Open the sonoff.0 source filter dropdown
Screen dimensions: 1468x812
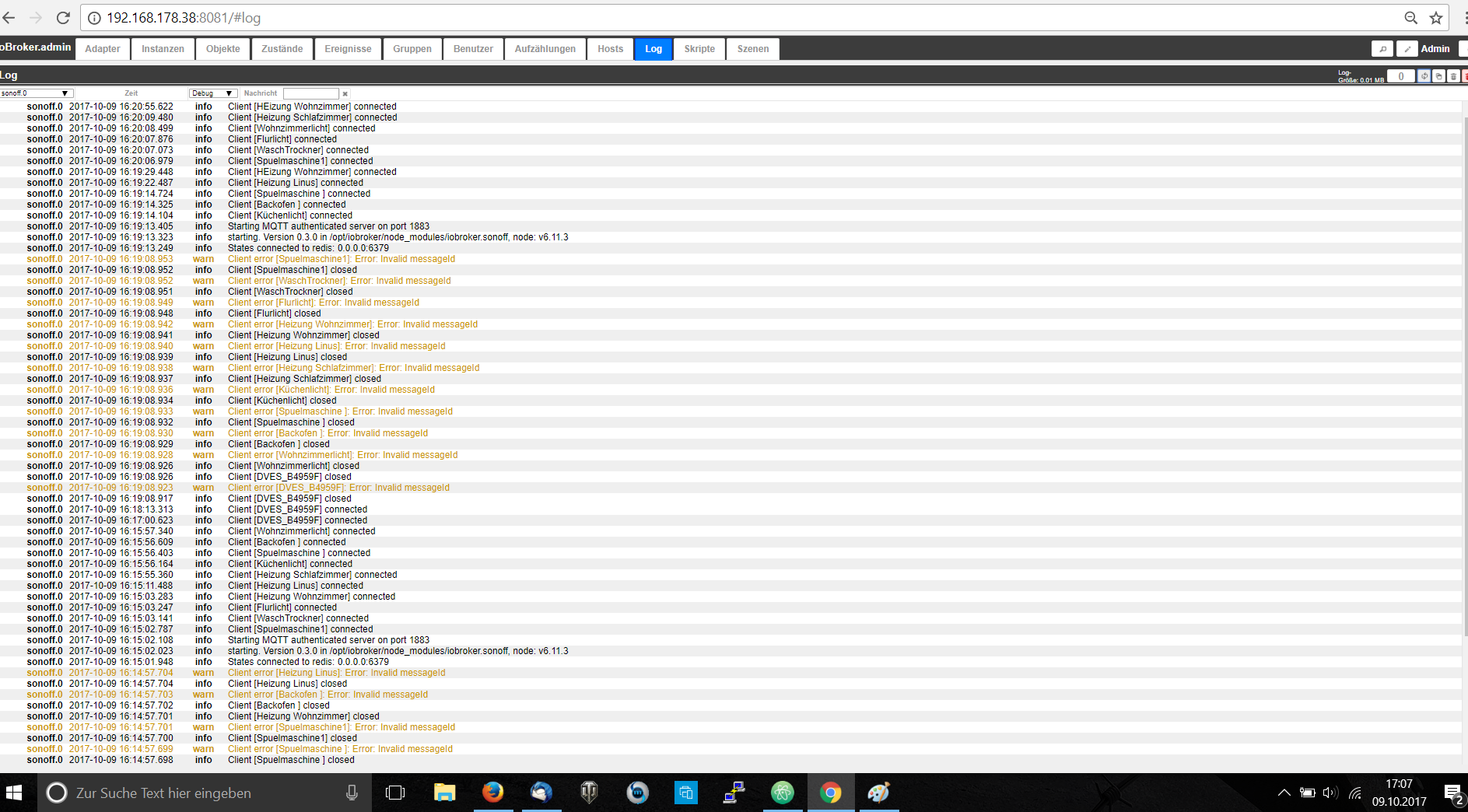click(x=36, y=93)
